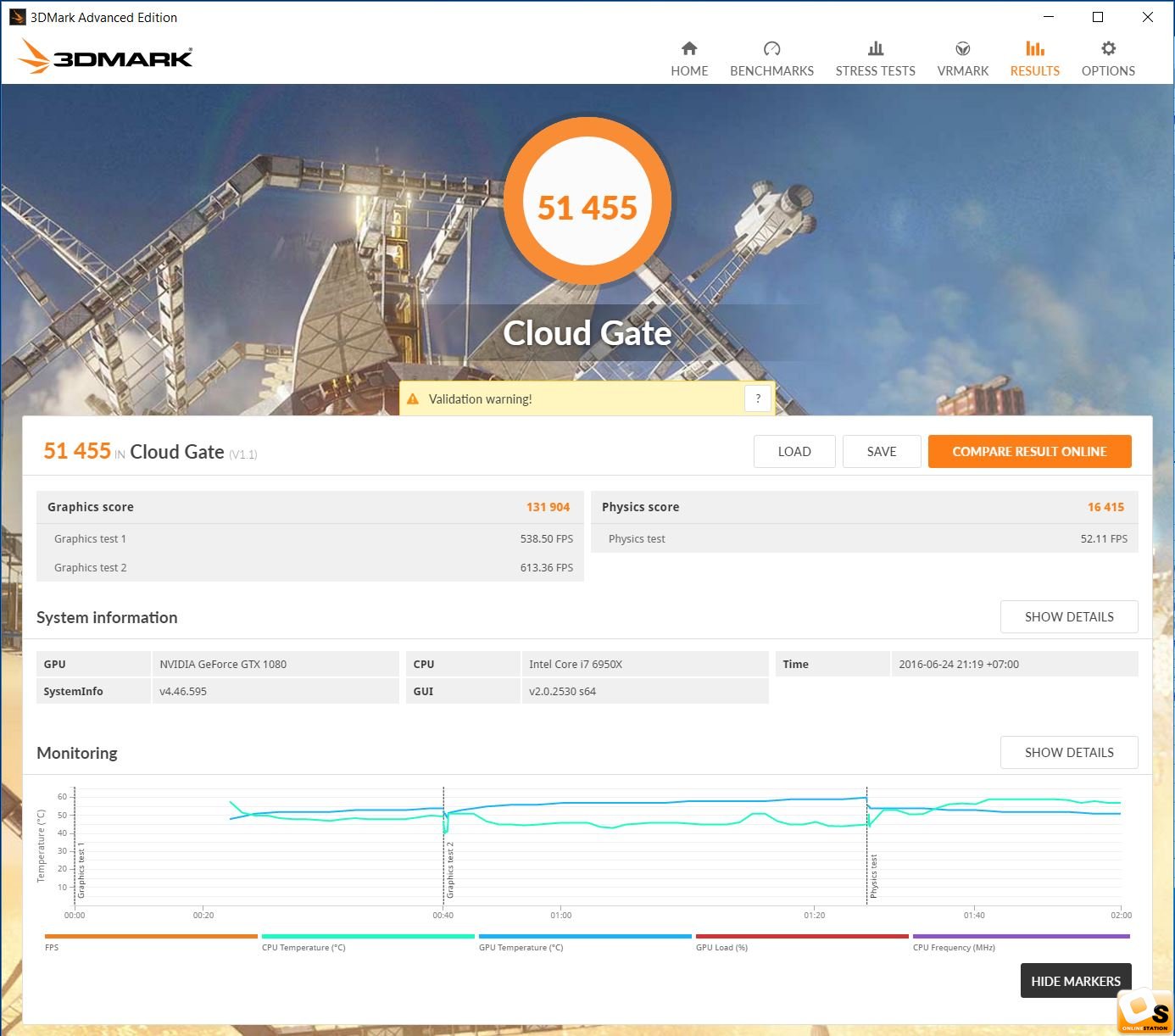Click Graphics test 1 row 538.50 FPS
Viewport: 1175px width, 1036px height.
tap(310, 539)
